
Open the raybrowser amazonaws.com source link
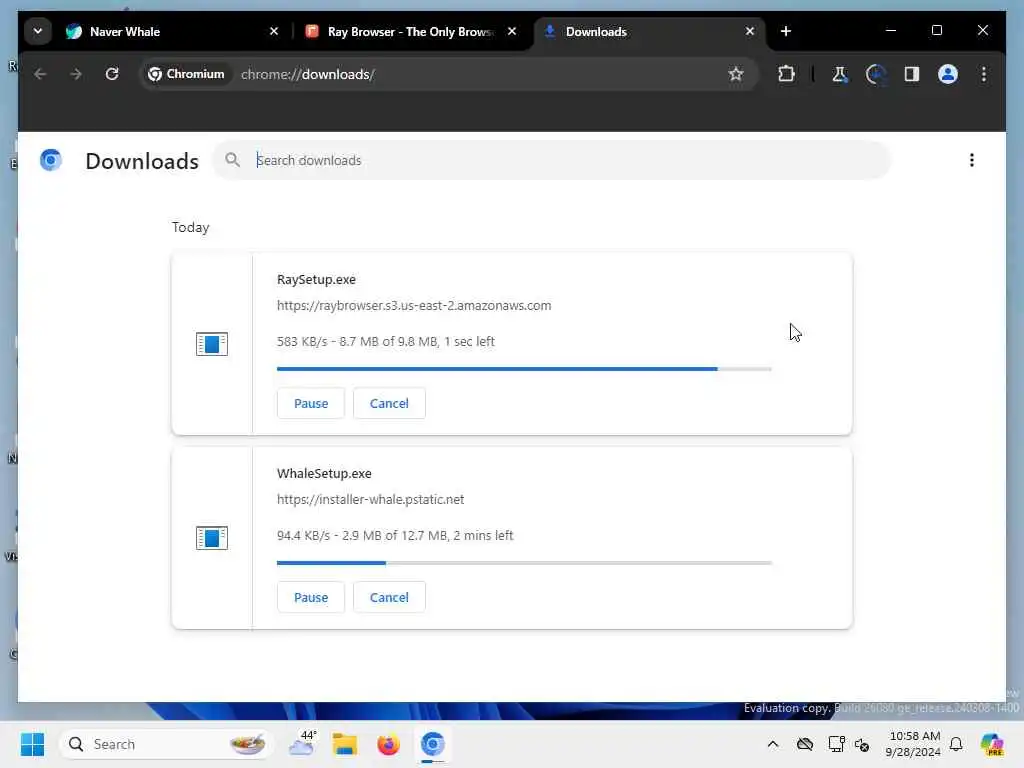414,306
